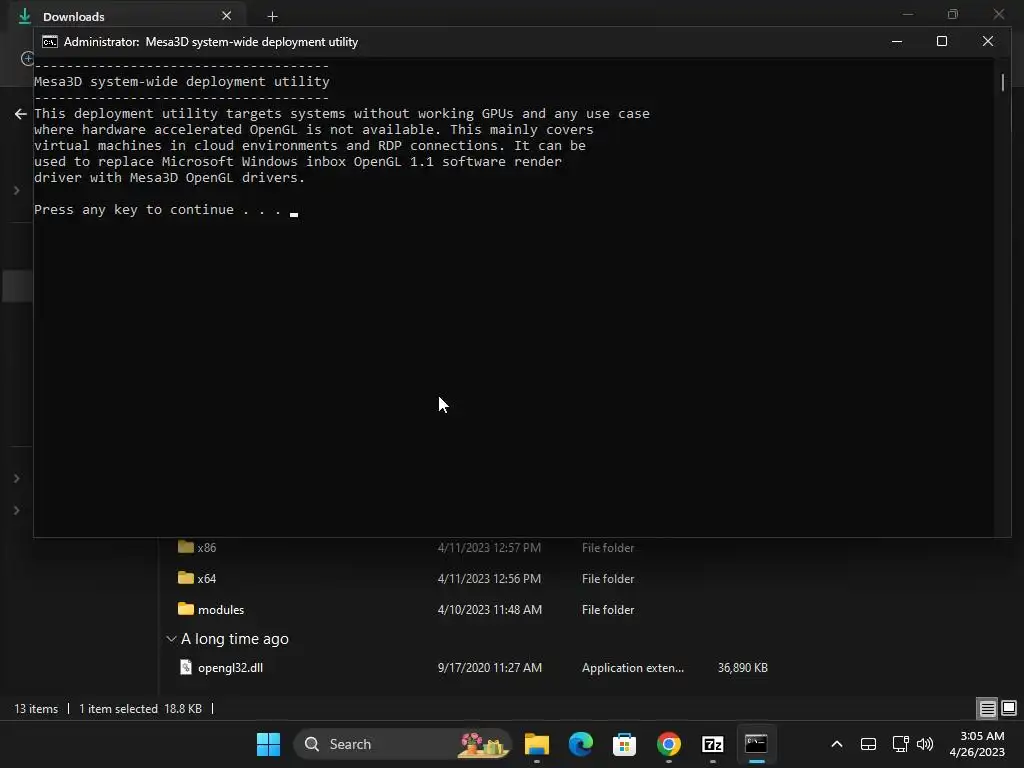Open Google Chrome from the taskbar
The image size is (1024, 768).
[669, 744]
